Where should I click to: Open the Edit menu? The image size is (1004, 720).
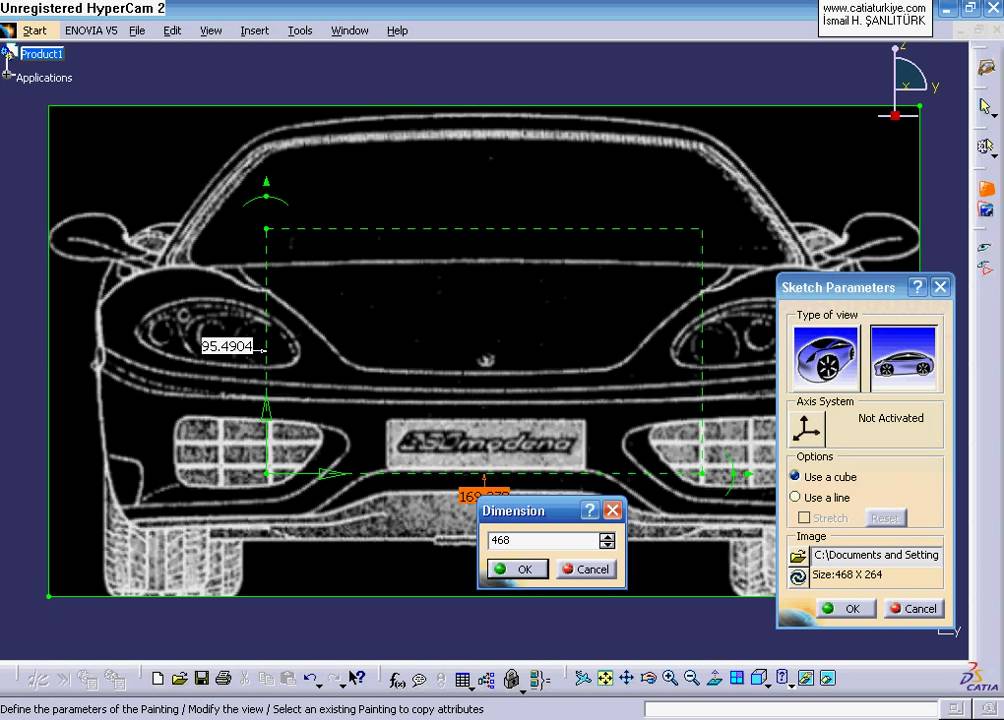click(x=172, y=30)
